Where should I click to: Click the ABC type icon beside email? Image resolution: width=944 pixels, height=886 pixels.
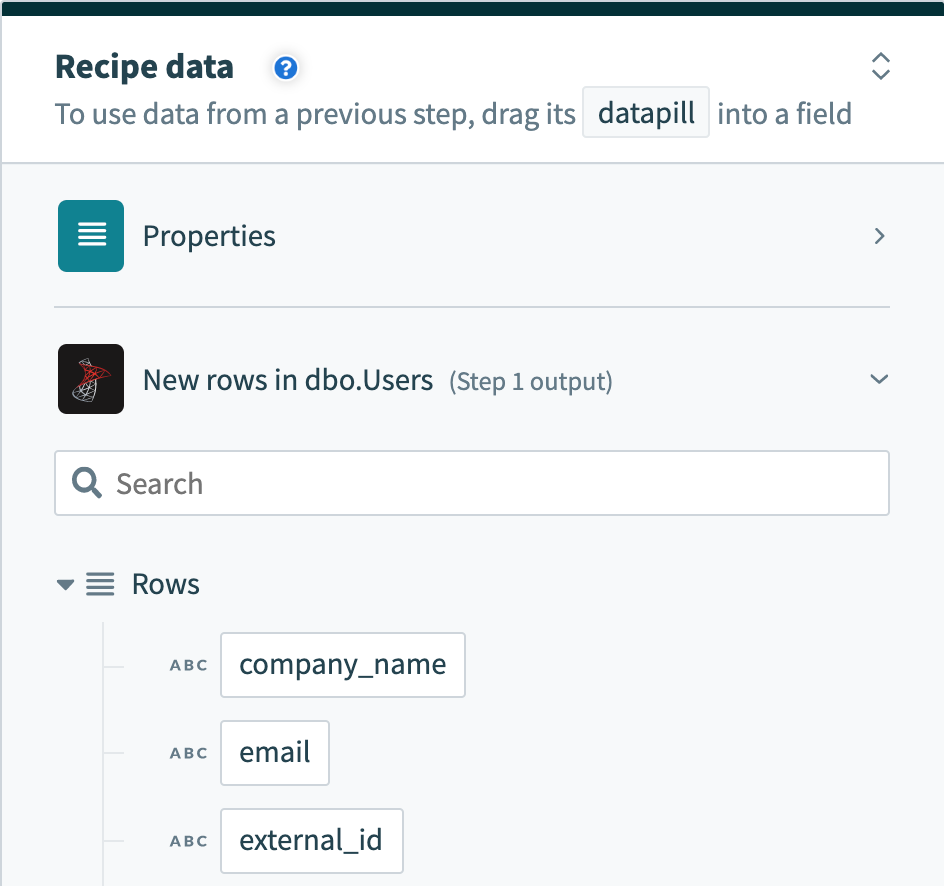click(x=188, y=753)
